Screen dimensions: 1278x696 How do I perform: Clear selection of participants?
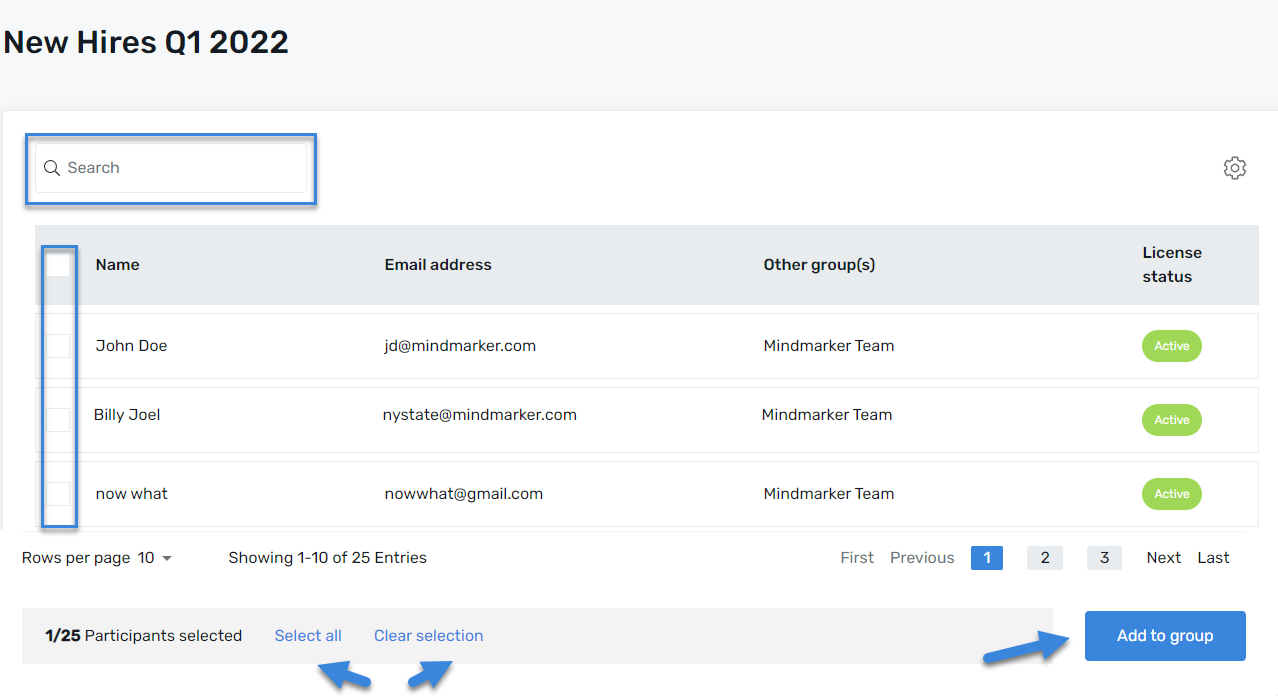[x=428, y=636]
